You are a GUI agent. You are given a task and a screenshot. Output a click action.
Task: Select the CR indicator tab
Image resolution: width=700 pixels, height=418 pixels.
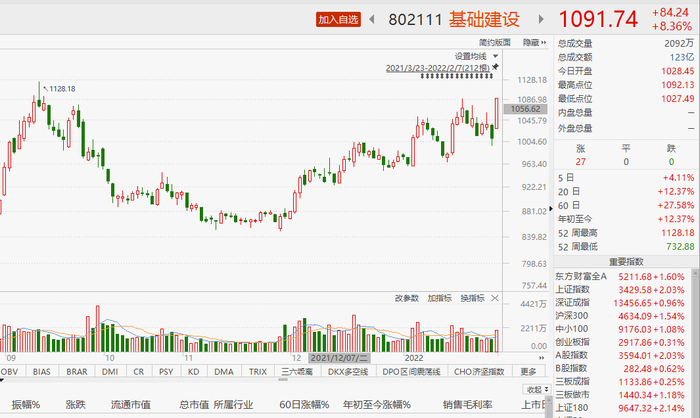[x=139, y=372]
